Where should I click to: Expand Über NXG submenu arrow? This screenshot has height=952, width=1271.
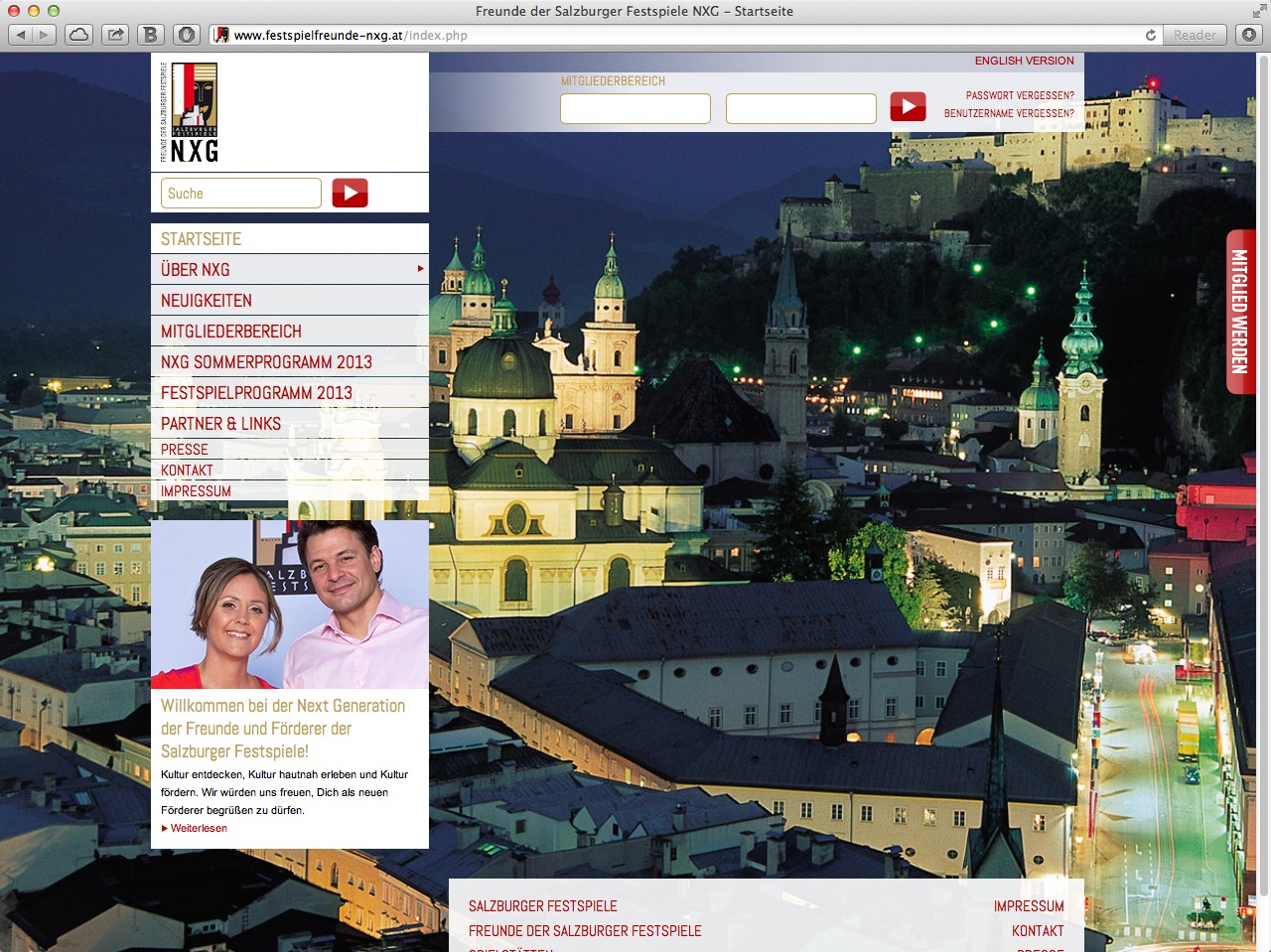coord(421,269)
